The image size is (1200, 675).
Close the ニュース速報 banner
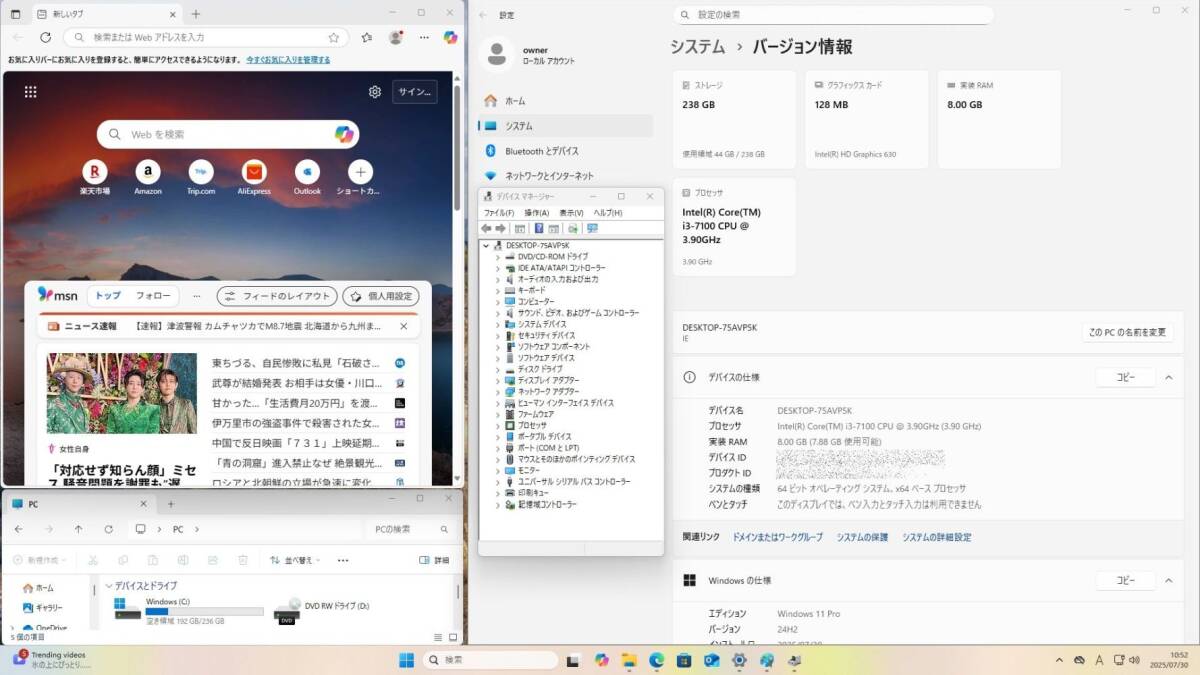click(404, 326)
